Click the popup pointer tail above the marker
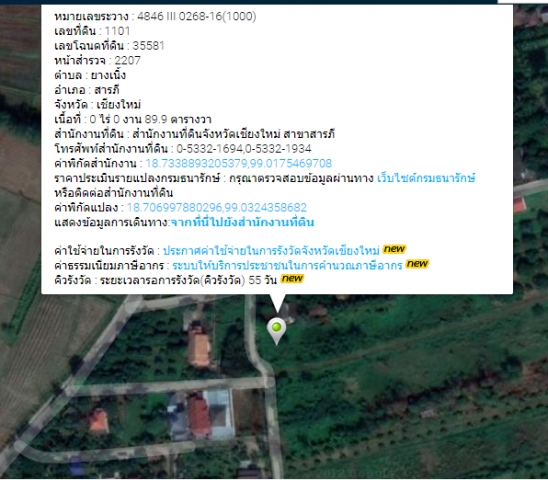548x480 pixels. (277, 303)
